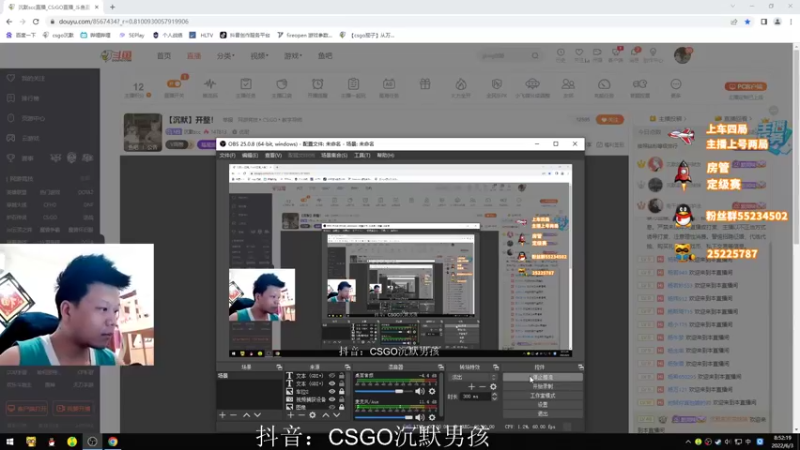The image size is (800, 450).
Task: Open OBS 设置 settings button
Action: (x=542, y=405)
